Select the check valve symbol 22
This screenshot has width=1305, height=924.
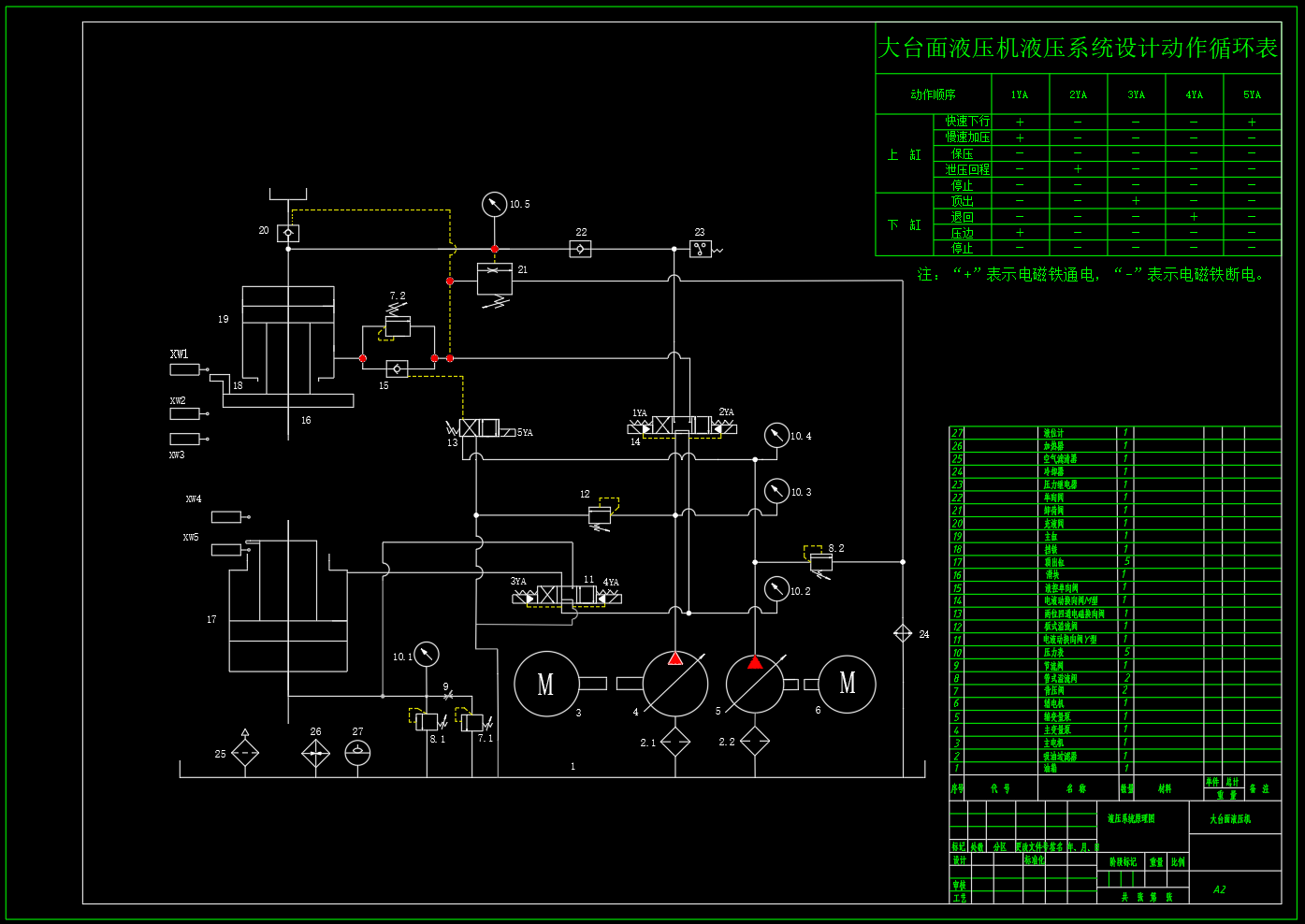pos(581,248)
